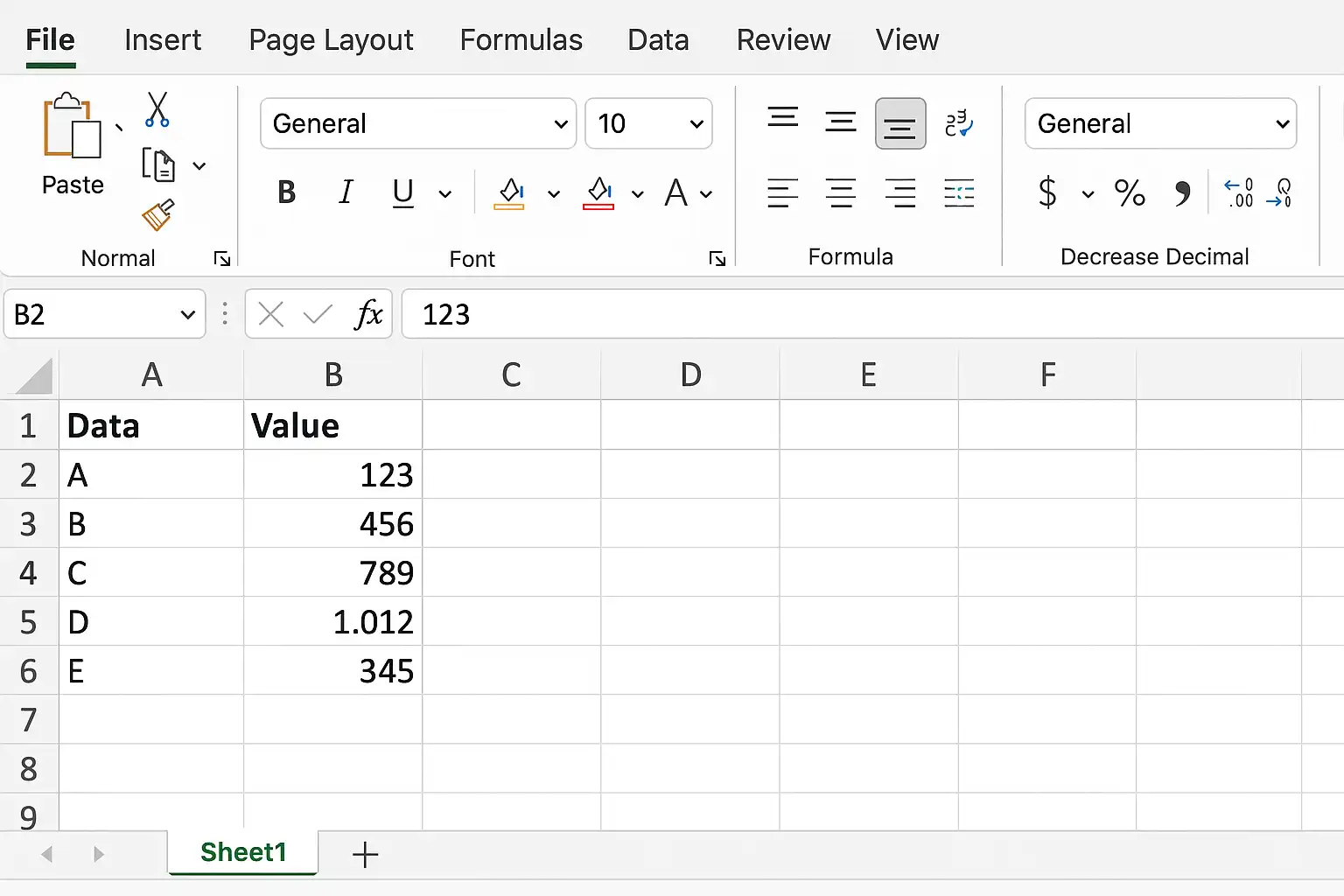Click the Cut scissors icon
This screenshot has width=1344, height=896.
pos(157,110)
